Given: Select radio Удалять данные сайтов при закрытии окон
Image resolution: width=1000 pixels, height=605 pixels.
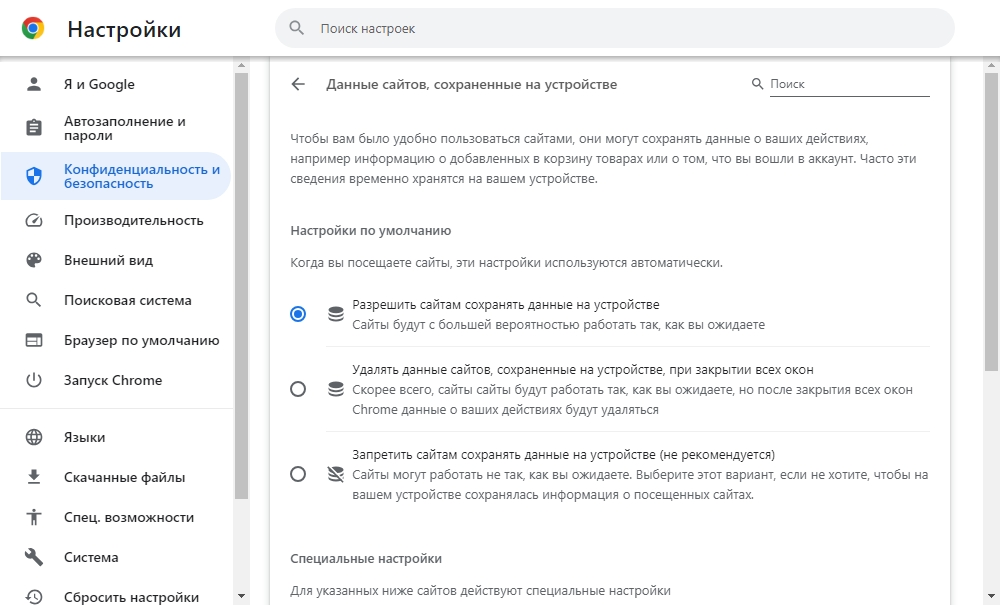Looking at the screenshot, I should (x=298, y=389).
